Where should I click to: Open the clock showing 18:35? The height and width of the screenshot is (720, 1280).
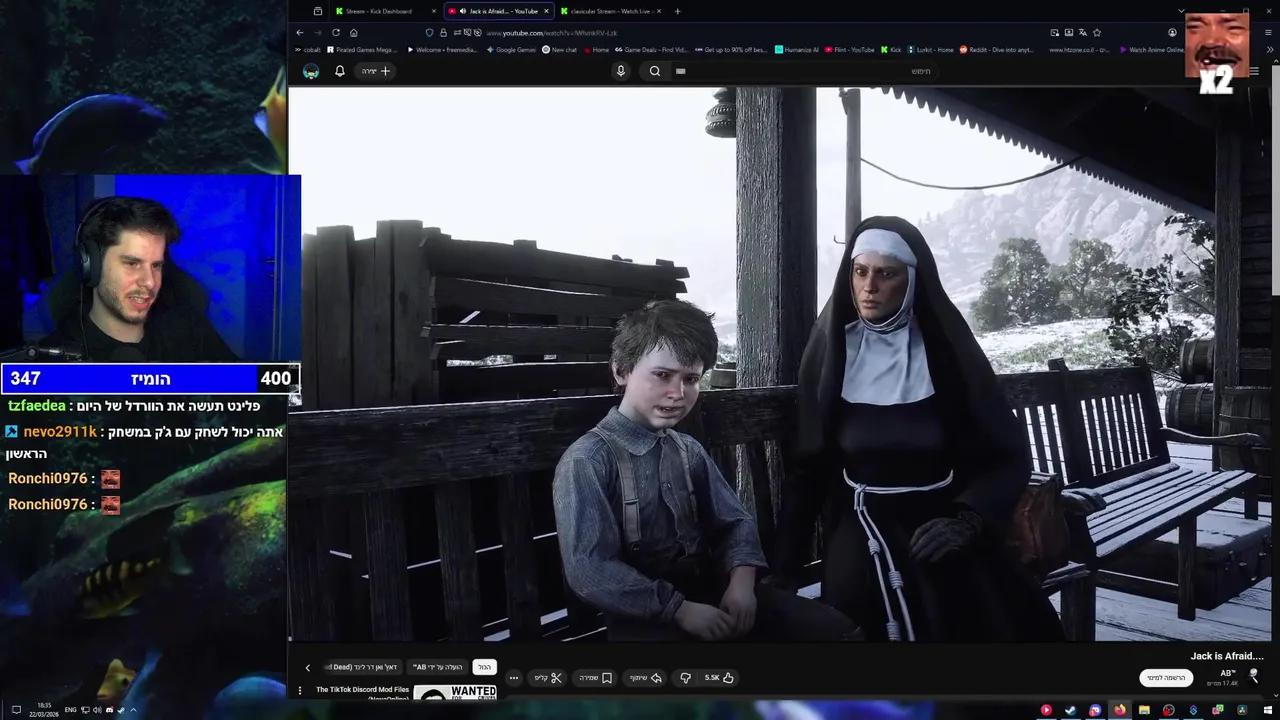[45, 709]
